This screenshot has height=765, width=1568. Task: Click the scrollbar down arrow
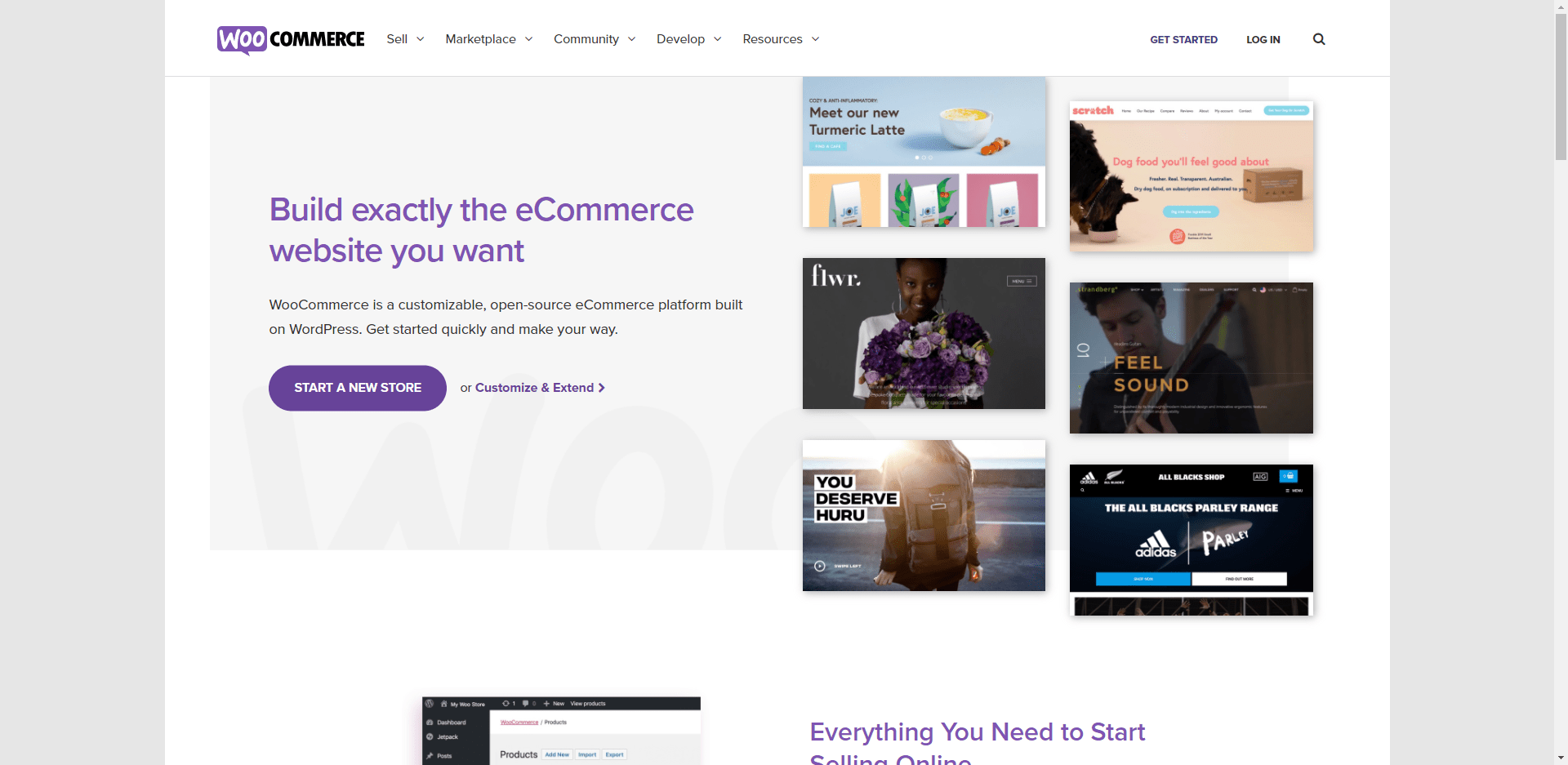[1561, 758]
